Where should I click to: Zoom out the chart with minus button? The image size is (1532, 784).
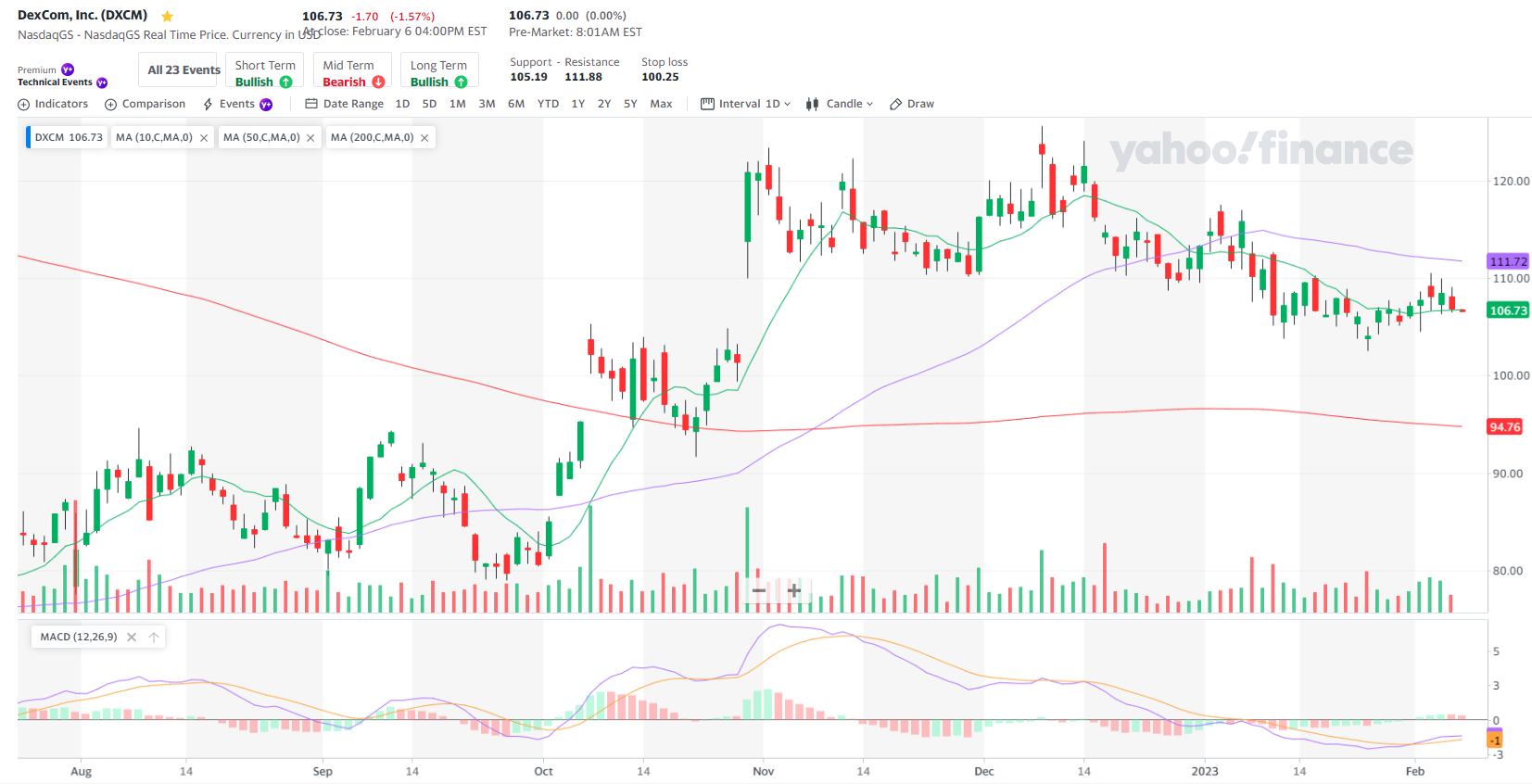tap(759, 590)
